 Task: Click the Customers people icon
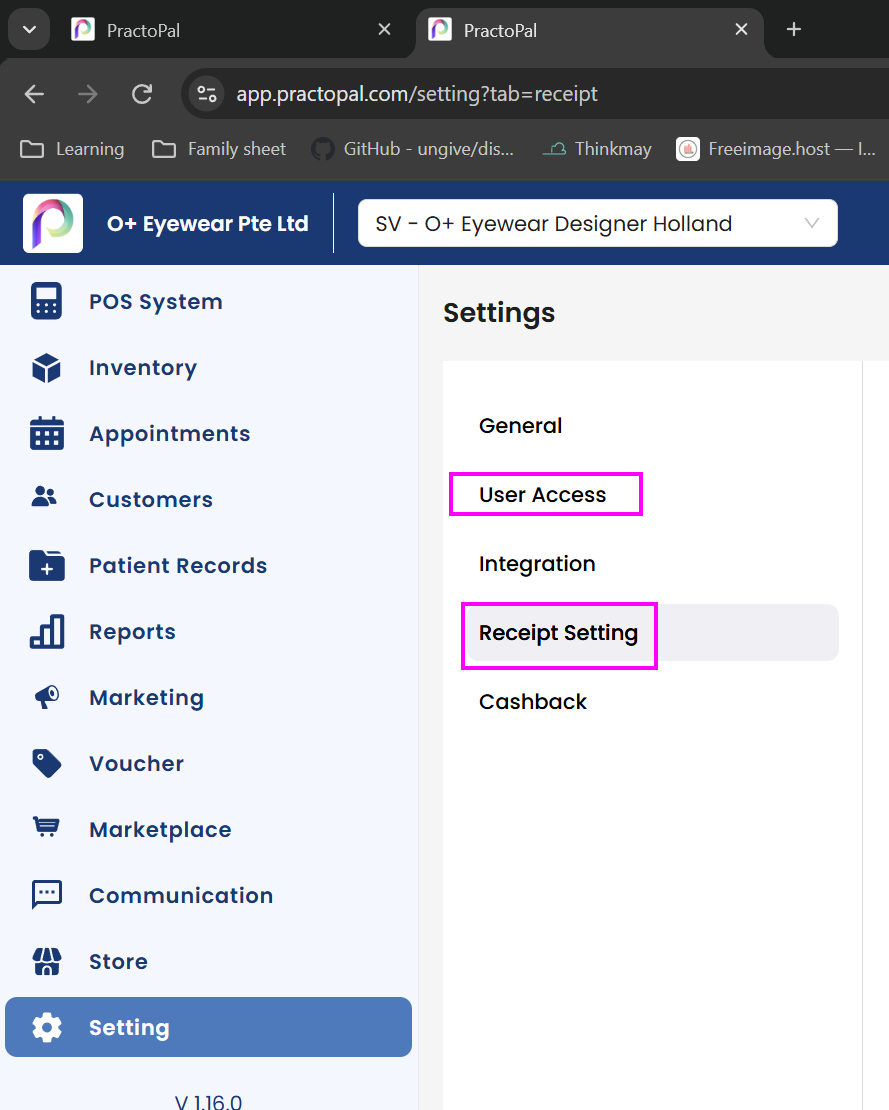[x=44, y=496]
